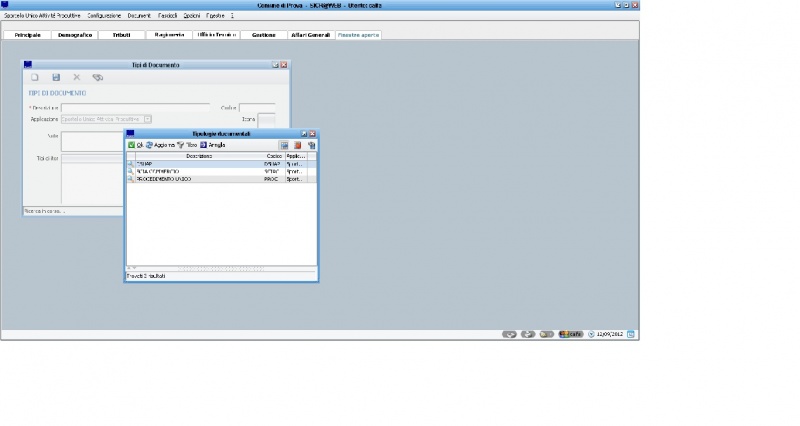Click the round arrow icon beside the date
Screen dimensions: 800x426
591,335
